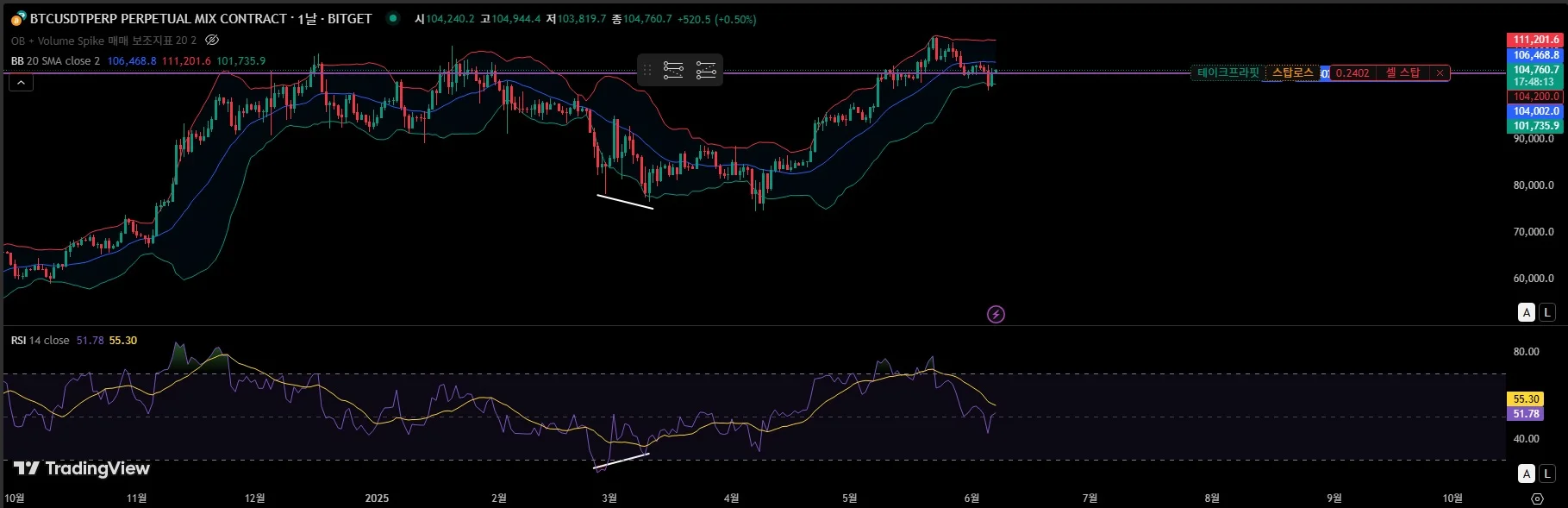
Task: Click the +520.5 (+0.50%) change value
Action: point(716,19)
